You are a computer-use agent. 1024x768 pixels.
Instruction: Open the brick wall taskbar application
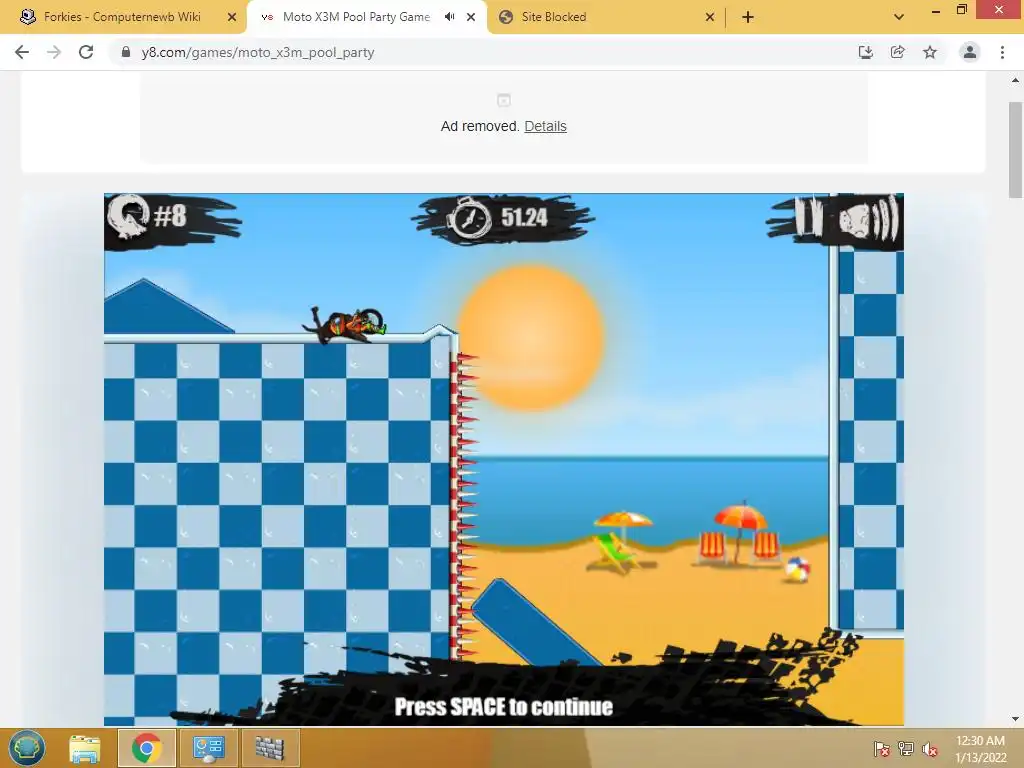click(270, 748)
